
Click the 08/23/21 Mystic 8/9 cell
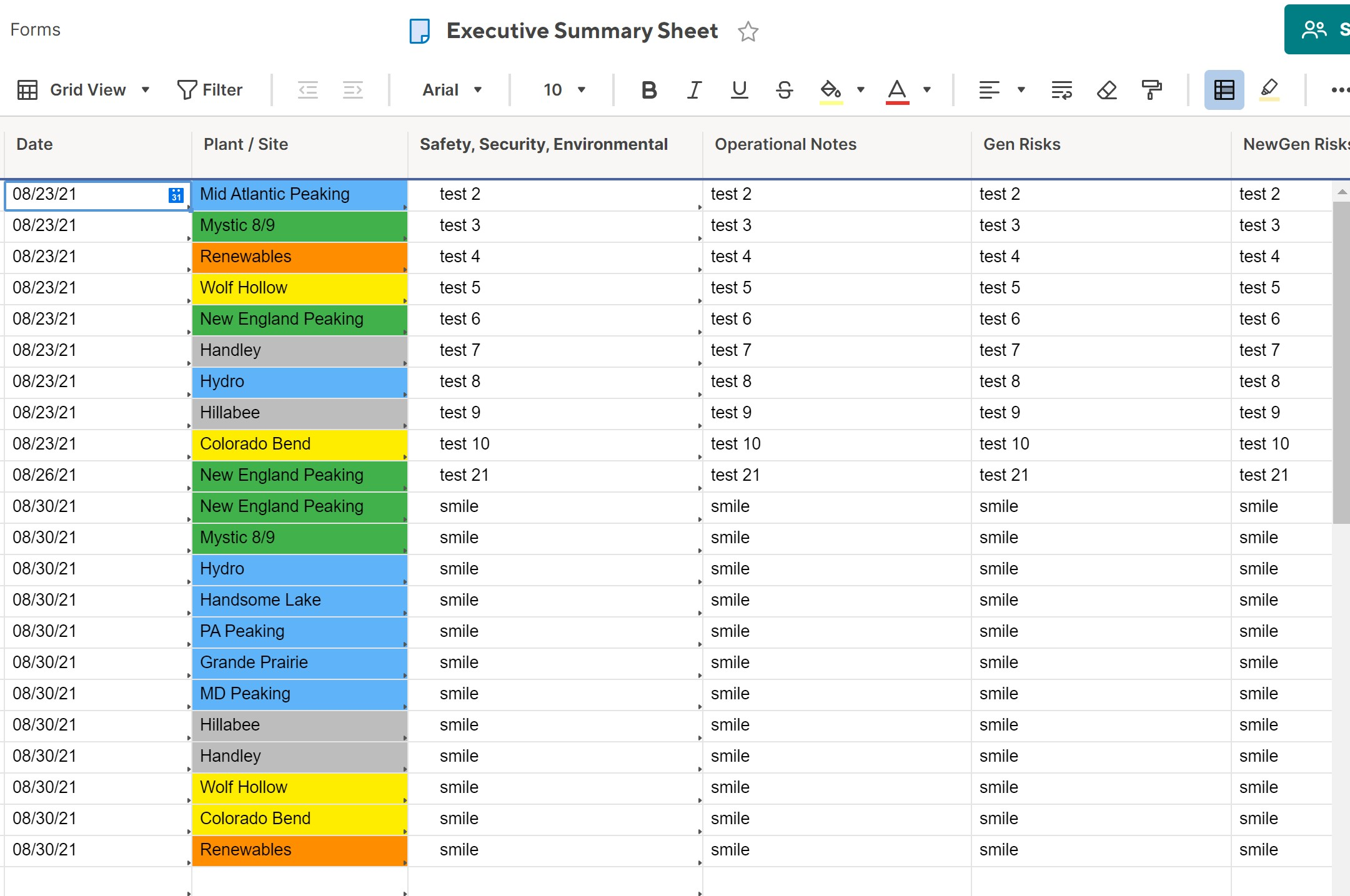click(300, 226)
